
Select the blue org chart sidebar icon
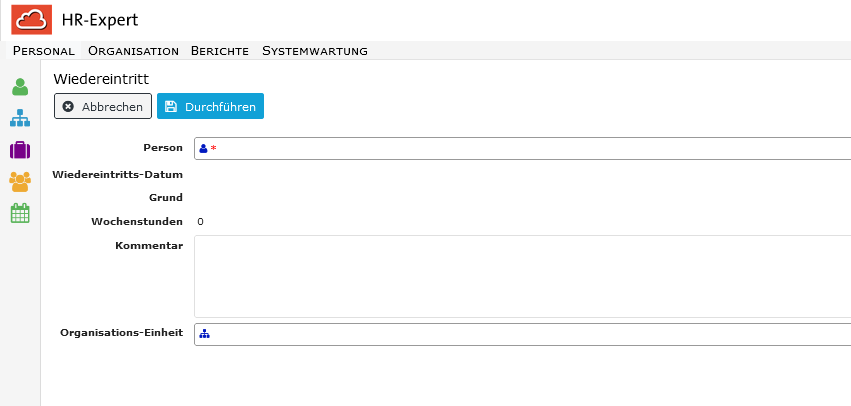point(20,118)
